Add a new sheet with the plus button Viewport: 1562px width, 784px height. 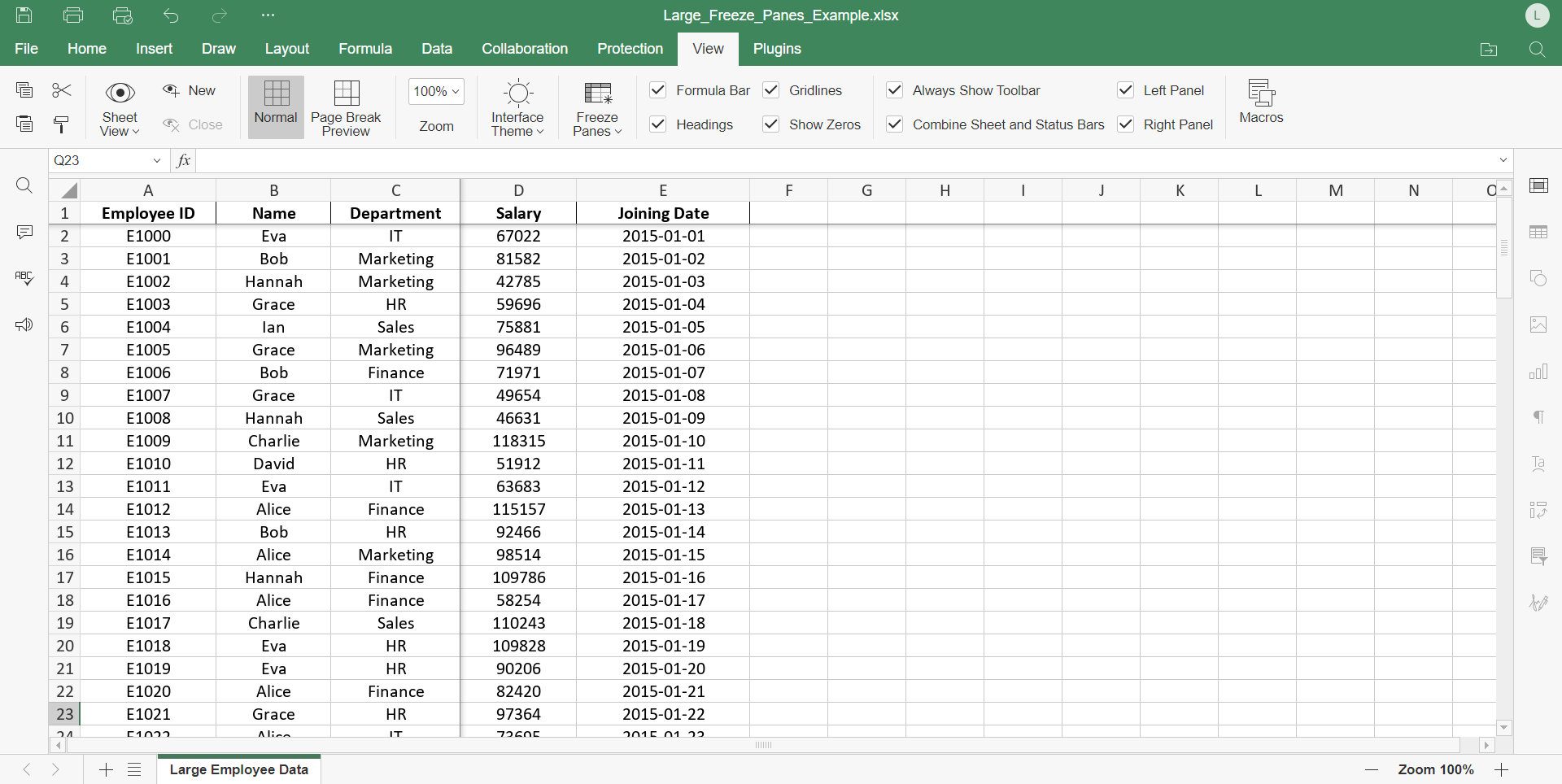pos(106,769)
